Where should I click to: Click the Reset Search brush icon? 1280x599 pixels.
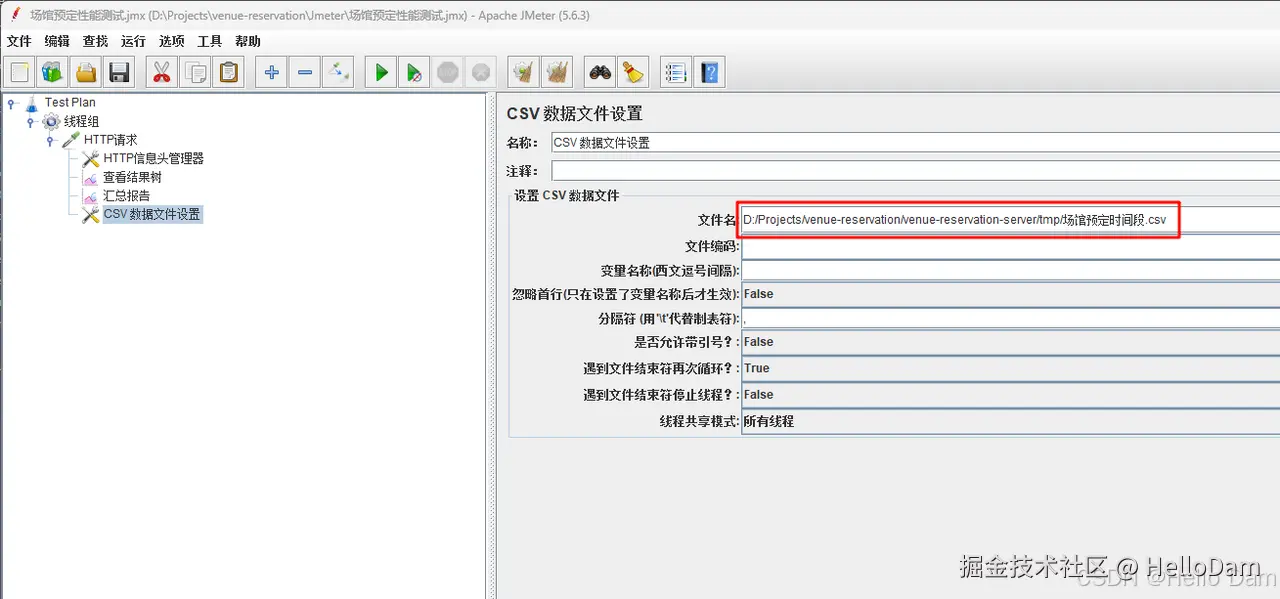point(633,72)
